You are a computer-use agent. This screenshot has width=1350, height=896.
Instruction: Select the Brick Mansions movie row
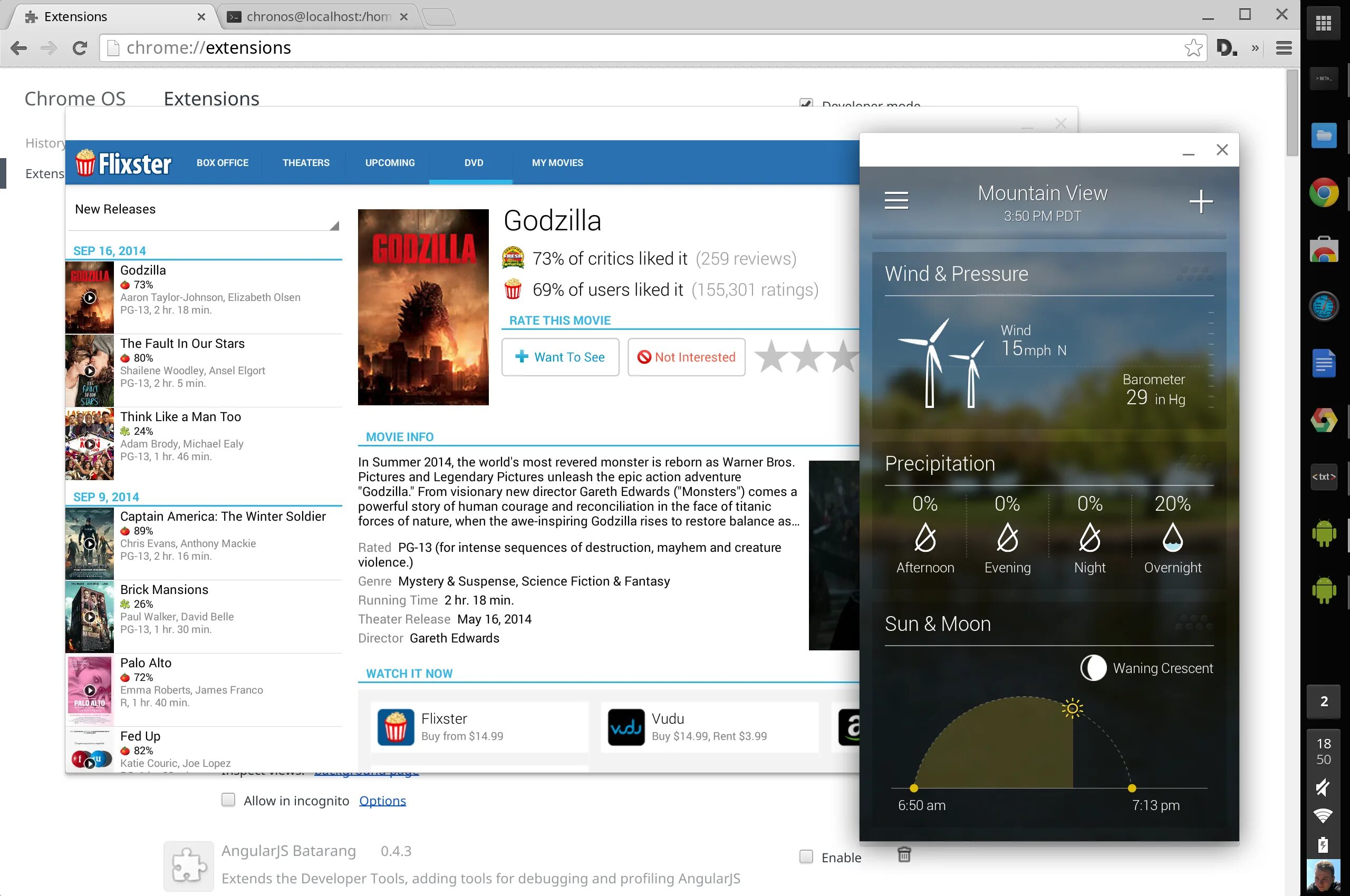click(204, 617)
